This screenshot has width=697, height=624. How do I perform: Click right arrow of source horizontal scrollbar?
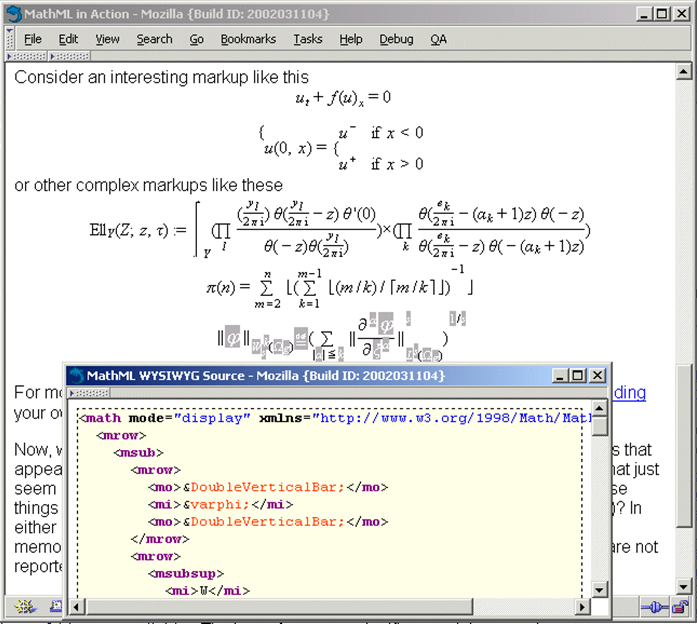pos(582,607)
